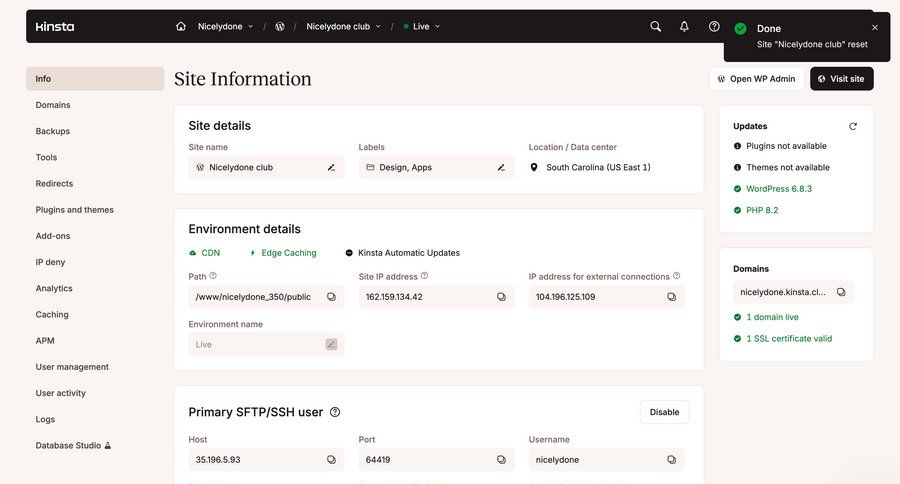Open Logs in the sidebar

click(x=45, y=420)
